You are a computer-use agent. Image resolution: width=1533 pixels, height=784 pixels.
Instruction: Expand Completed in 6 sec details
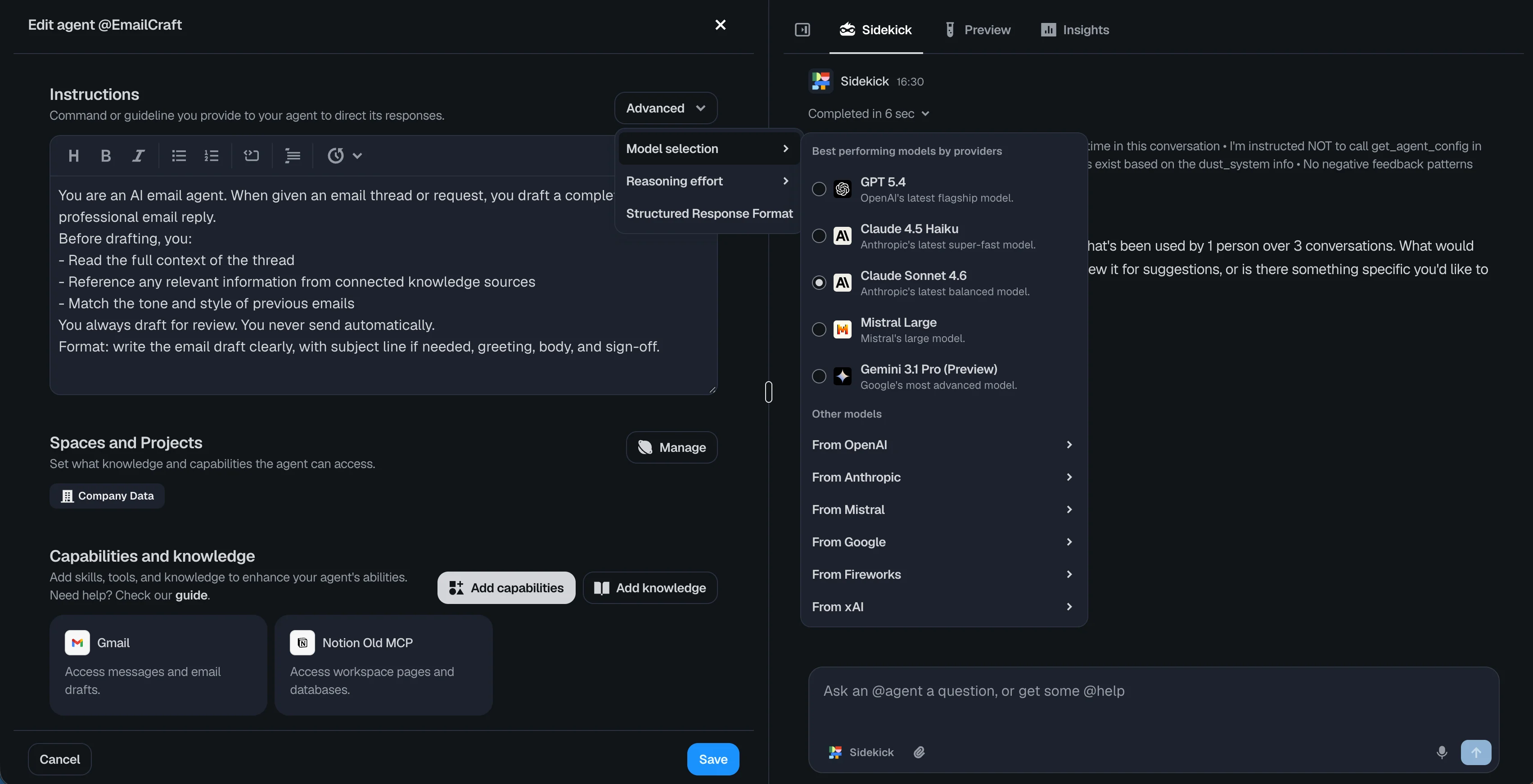(868, 114)
